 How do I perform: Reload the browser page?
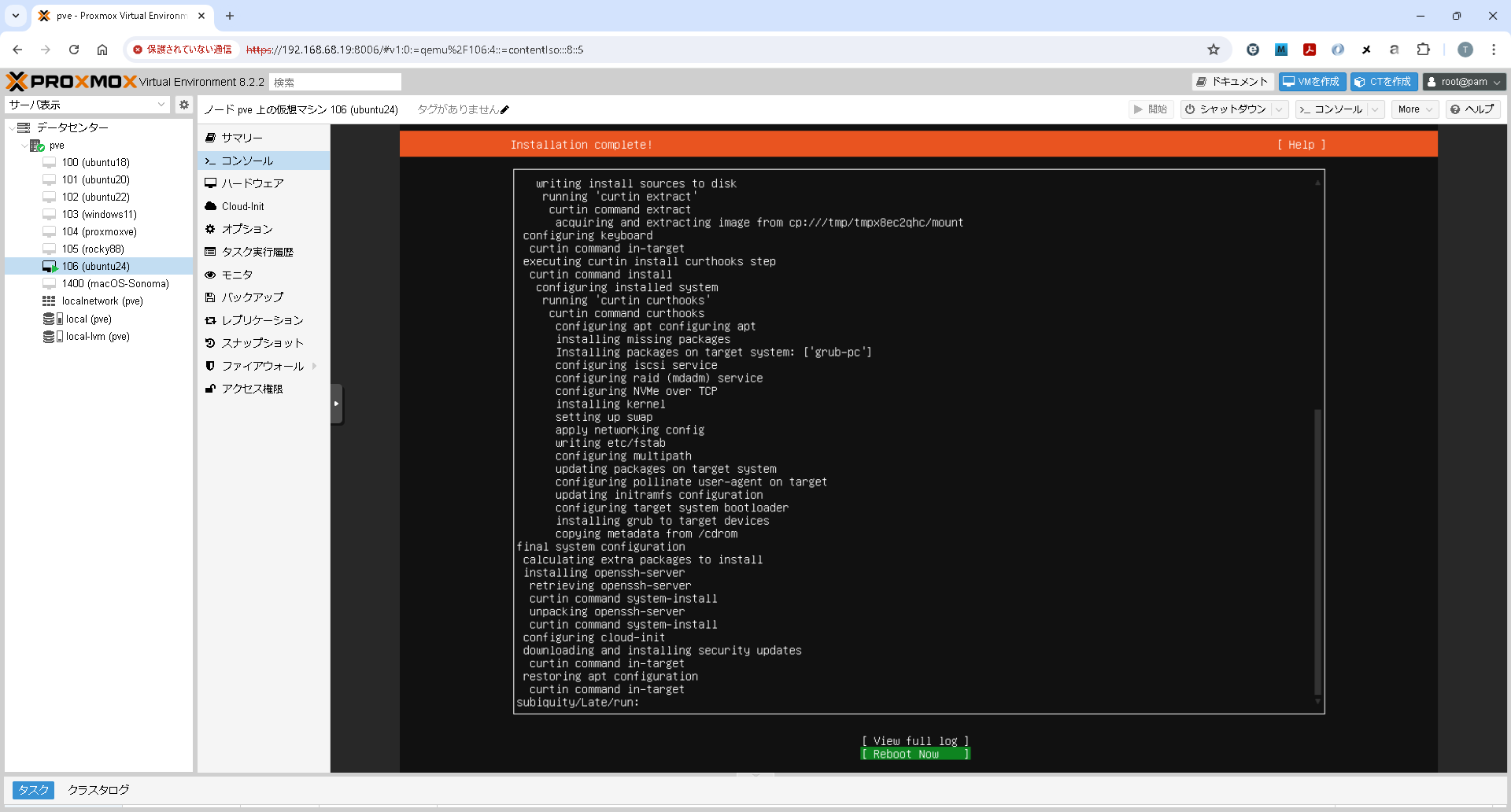[x=74, y=50]
